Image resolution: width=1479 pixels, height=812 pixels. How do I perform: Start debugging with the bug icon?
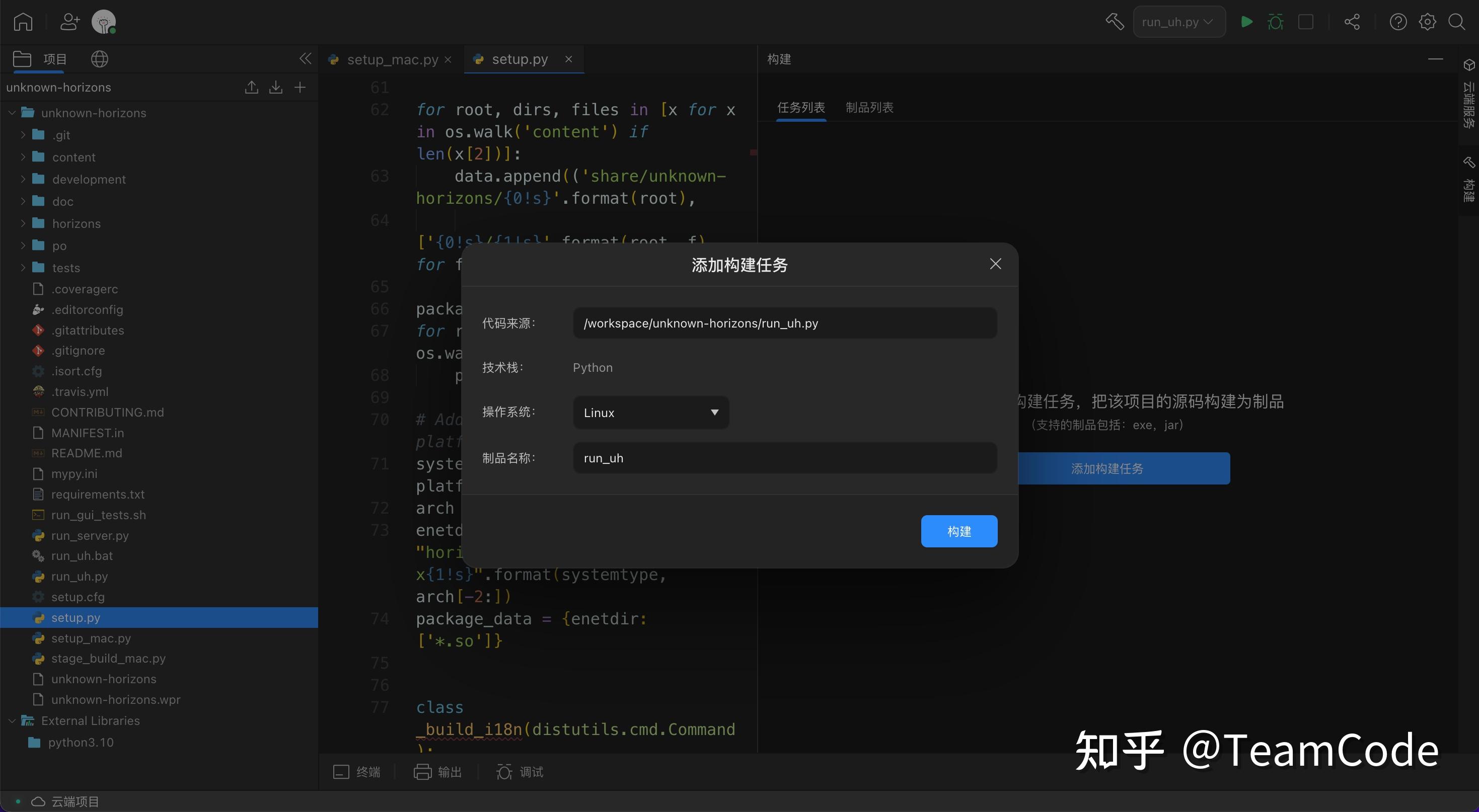pos(1275,22)
